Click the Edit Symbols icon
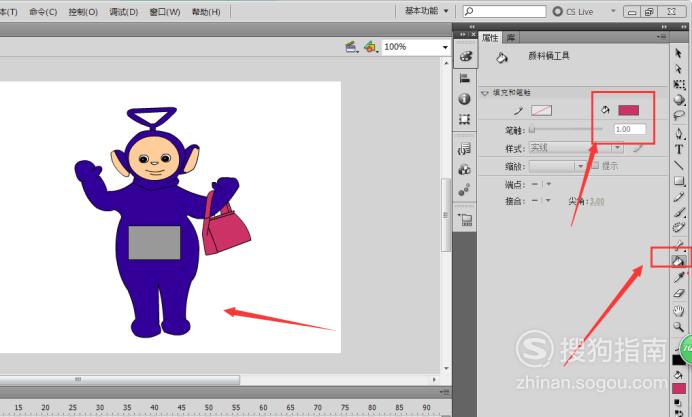 point(371,47)
